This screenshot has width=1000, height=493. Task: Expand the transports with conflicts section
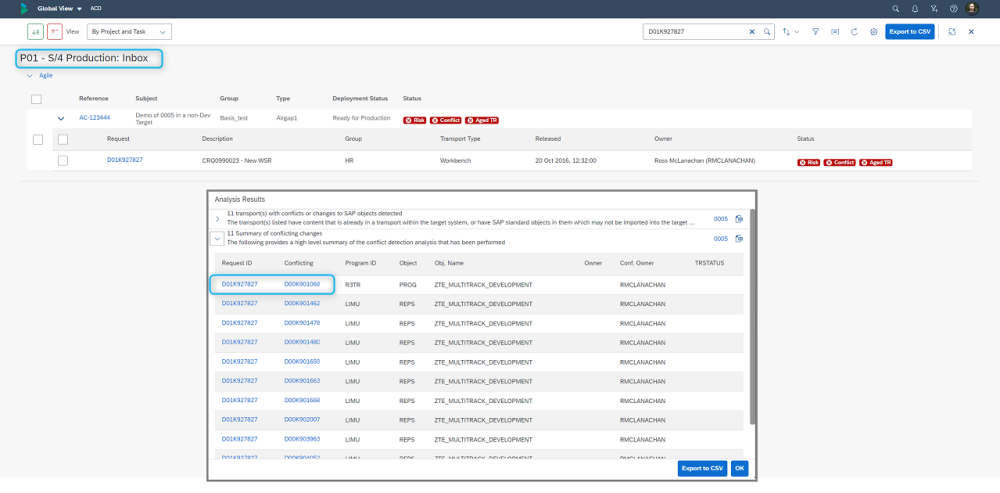pos(217,218)
